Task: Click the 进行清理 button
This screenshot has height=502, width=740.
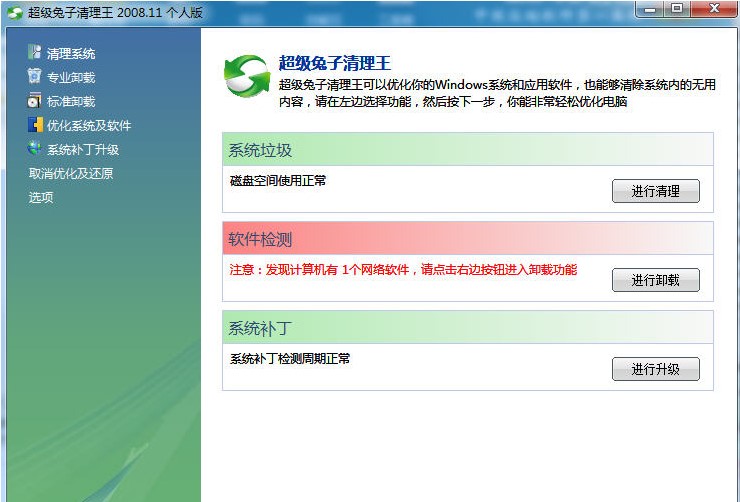Action: (x=656, y=191)
